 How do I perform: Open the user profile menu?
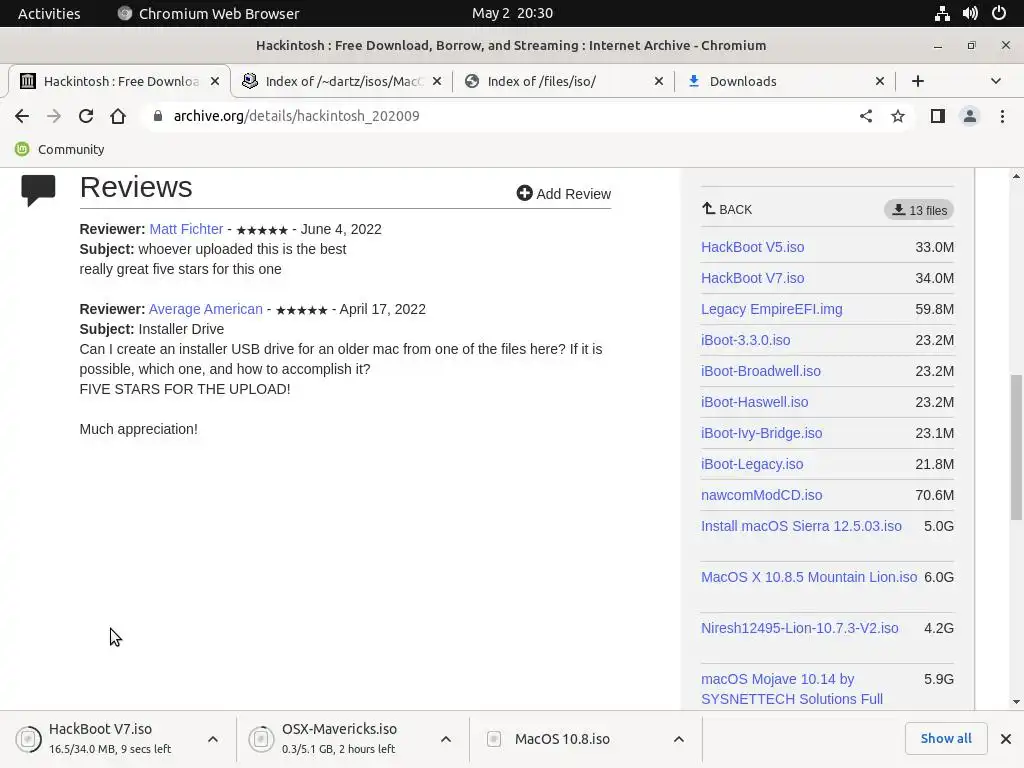[970, 116]
